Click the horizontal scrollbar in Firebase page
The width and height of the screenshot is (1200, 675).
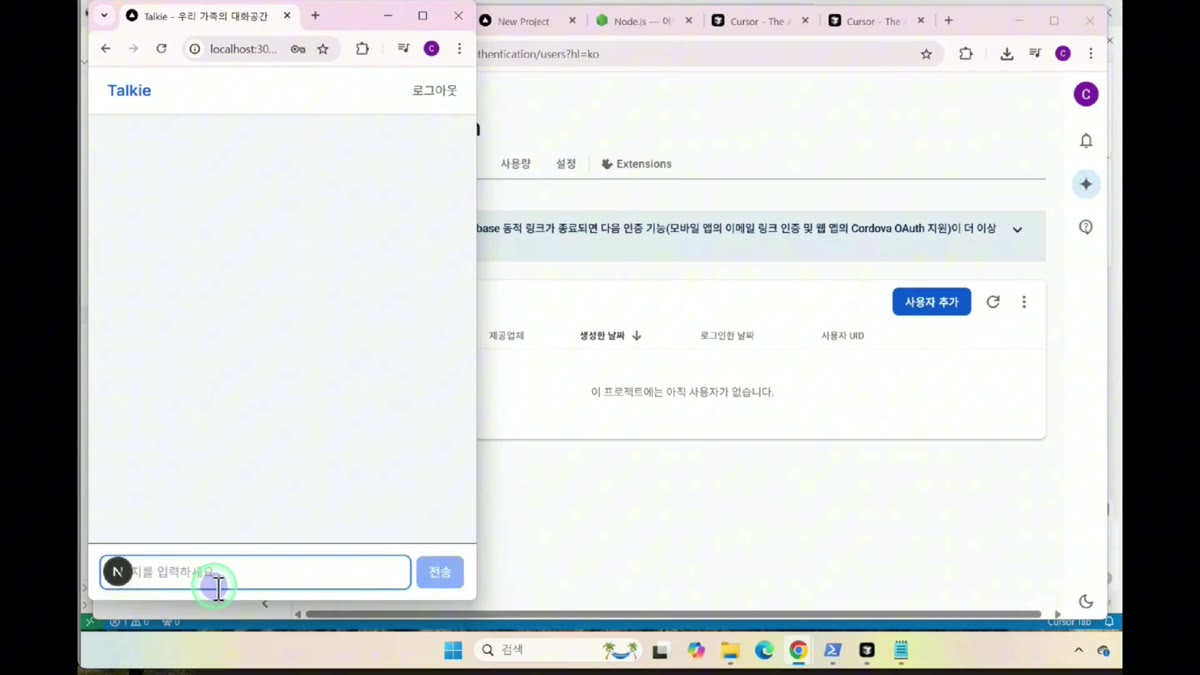click(x=673, y=614)
